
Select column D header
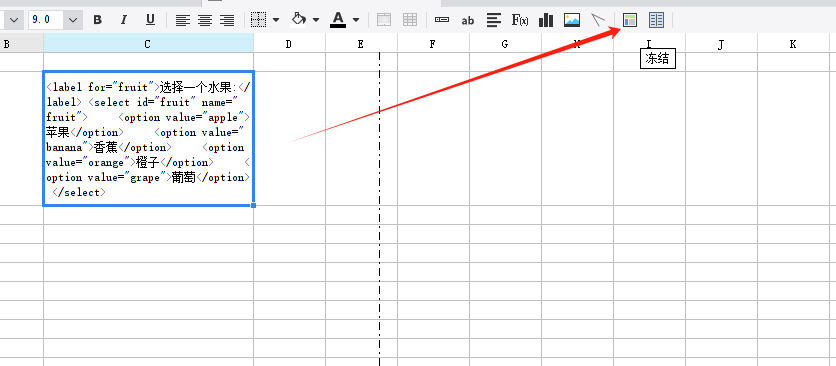click(x=289, y=44)
